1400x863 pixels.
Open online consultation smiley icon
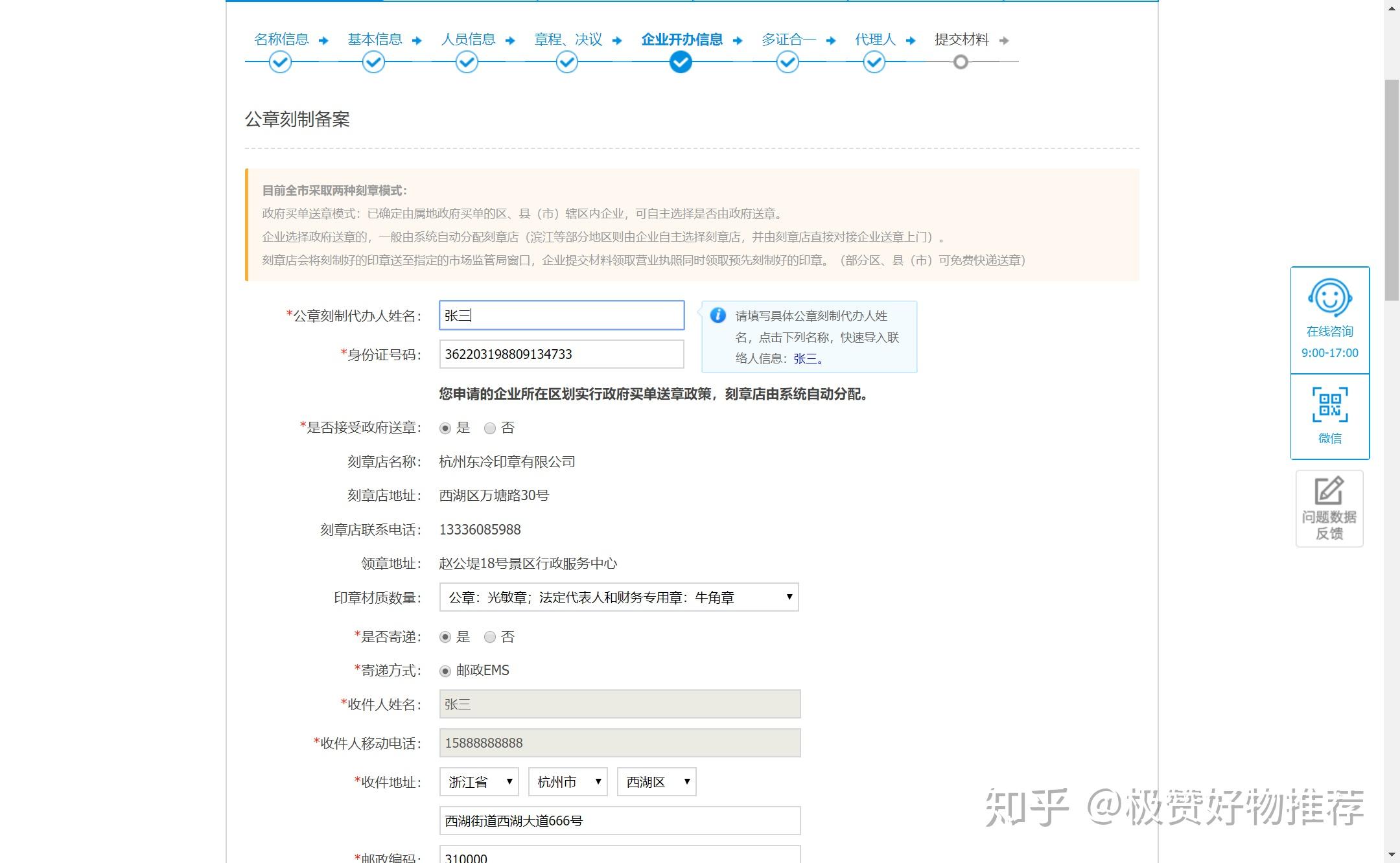click(x=1330, y=298)
